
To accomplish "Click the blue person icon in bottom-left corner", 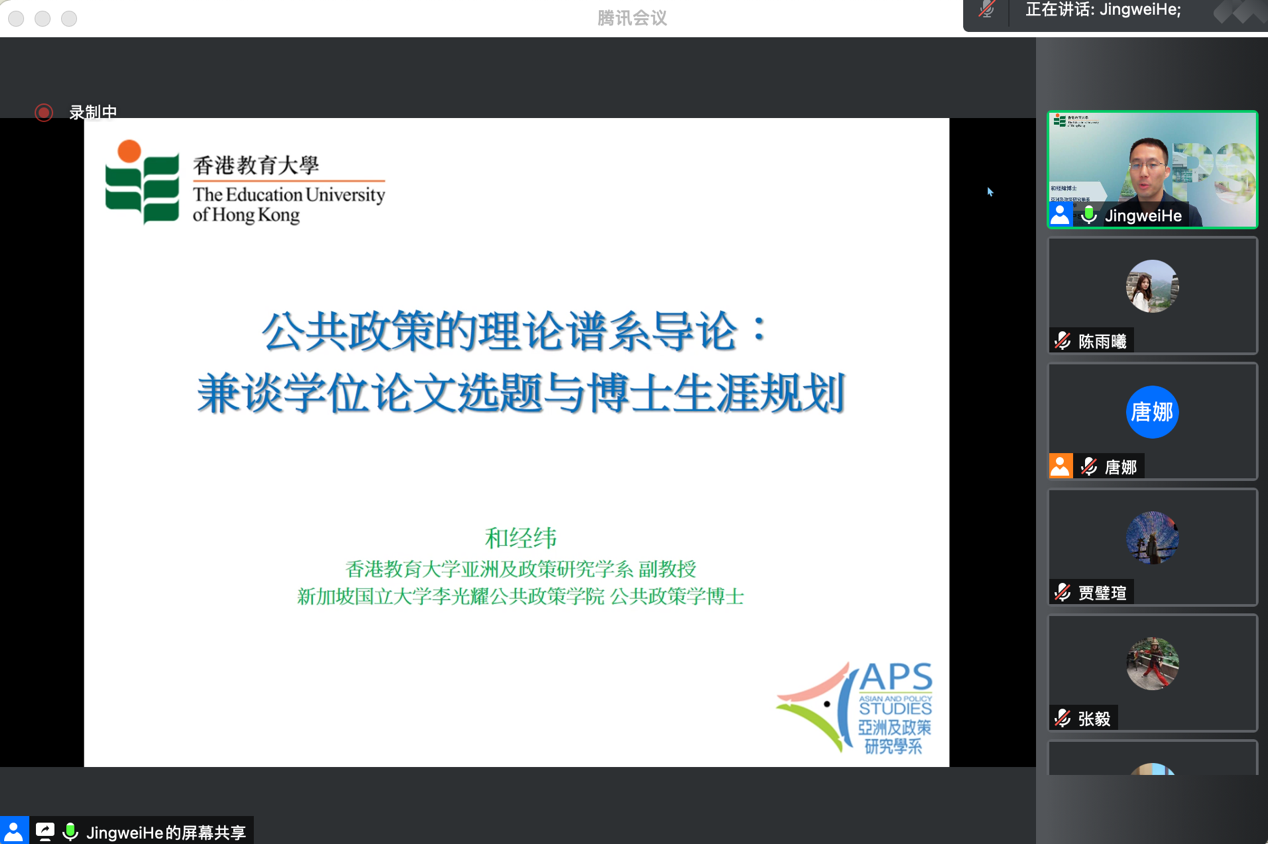I will click(14, 831).
